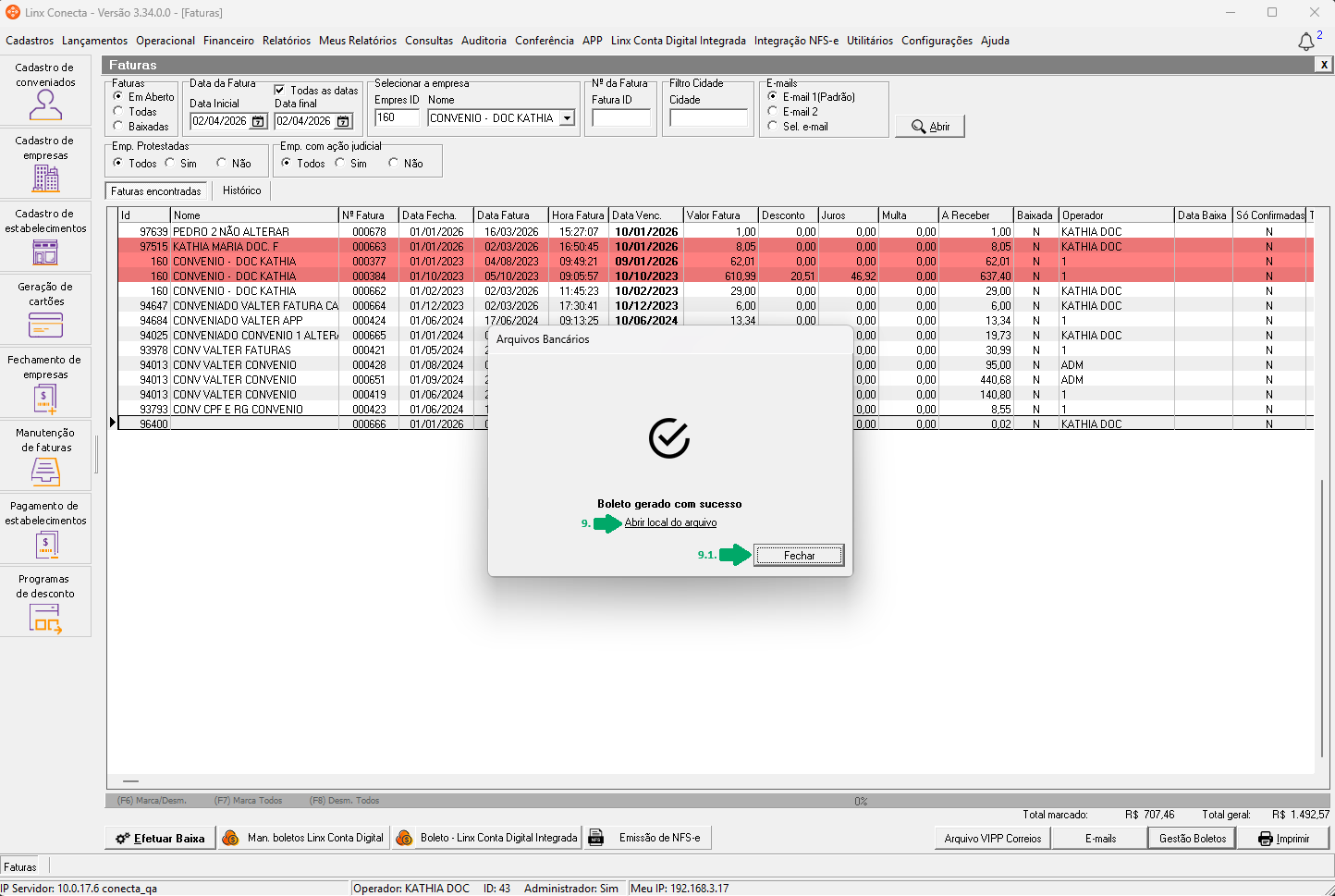This screenshot has width=1335, height=896.
Task: Open the Financeiro menu
Action: tap(228, 41)
